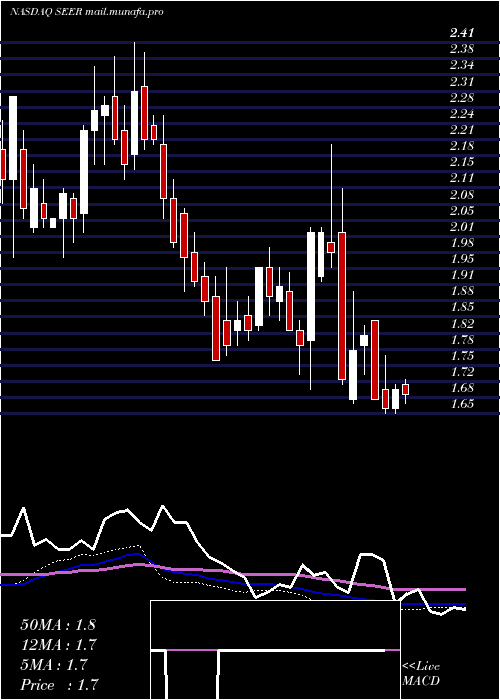
Task: Click the 1.85 price axis label
Action: point(462,307)
